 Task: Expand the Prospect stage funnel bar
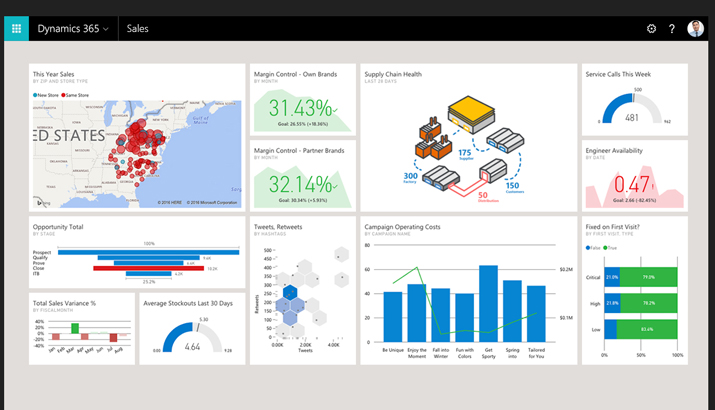148,252
